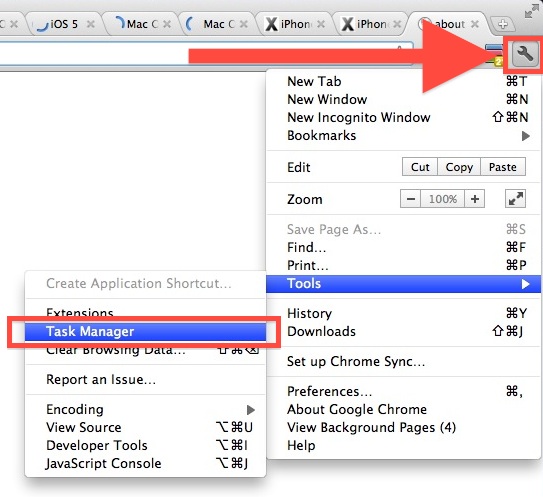Expand the Encoding submenu
The height and width of the screenshot is (497, 543).
tap(145, 409)
